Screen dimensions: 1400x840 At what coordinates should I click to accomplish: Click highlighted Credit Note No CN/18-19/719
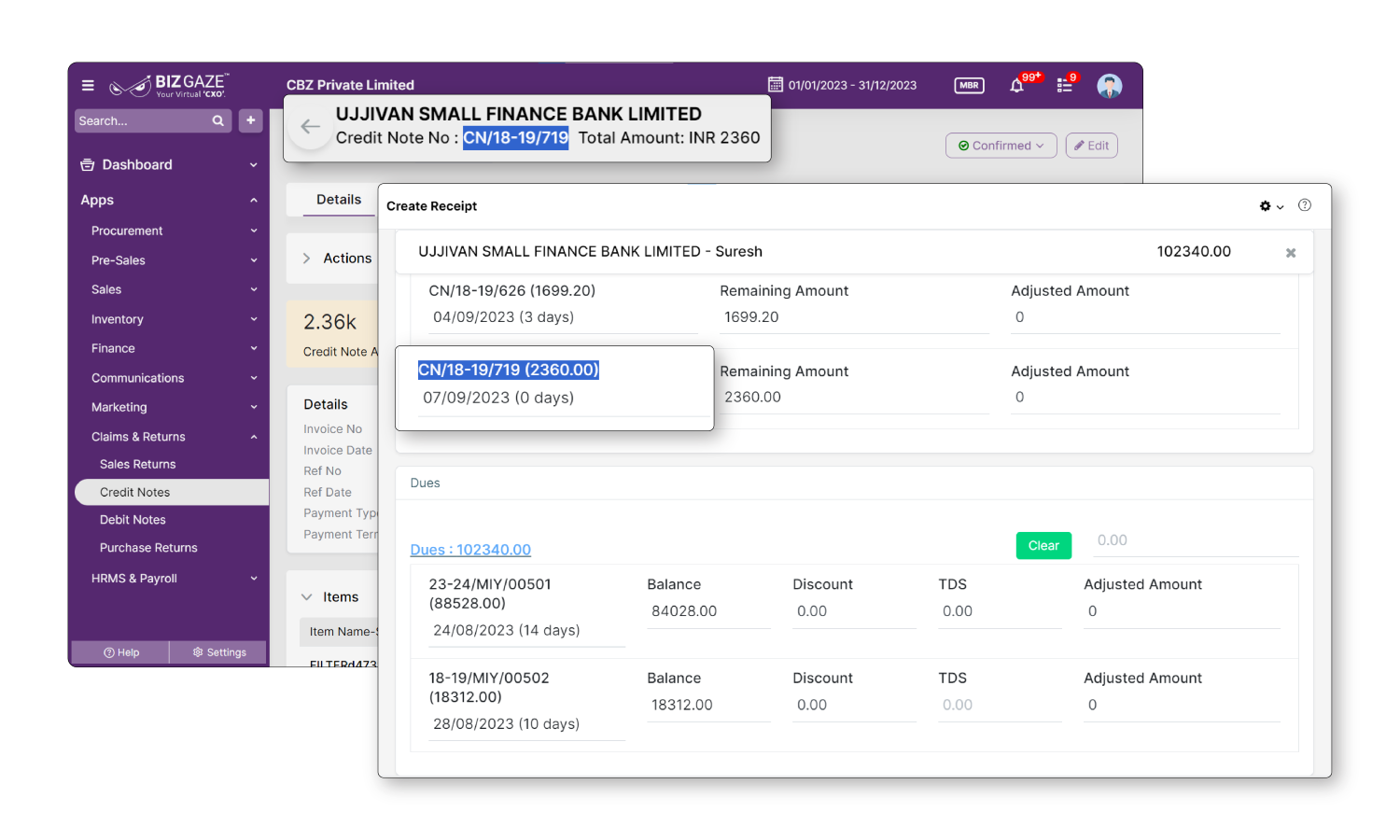(515, 138)
